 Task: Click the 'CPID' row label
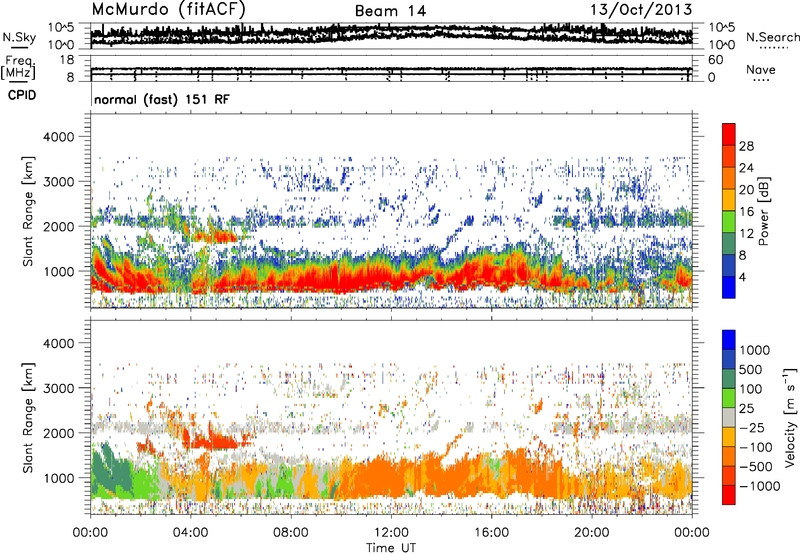pyautogui.click(x=22, y=95)
